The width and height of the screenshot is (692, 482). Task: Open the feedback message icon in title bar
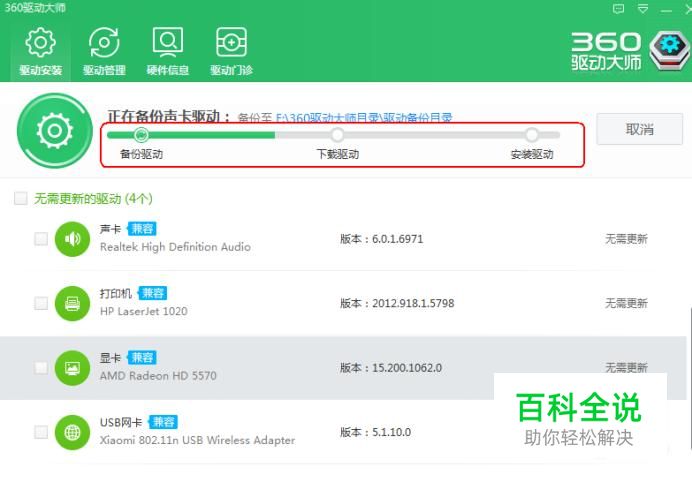[x=618, y=8]
